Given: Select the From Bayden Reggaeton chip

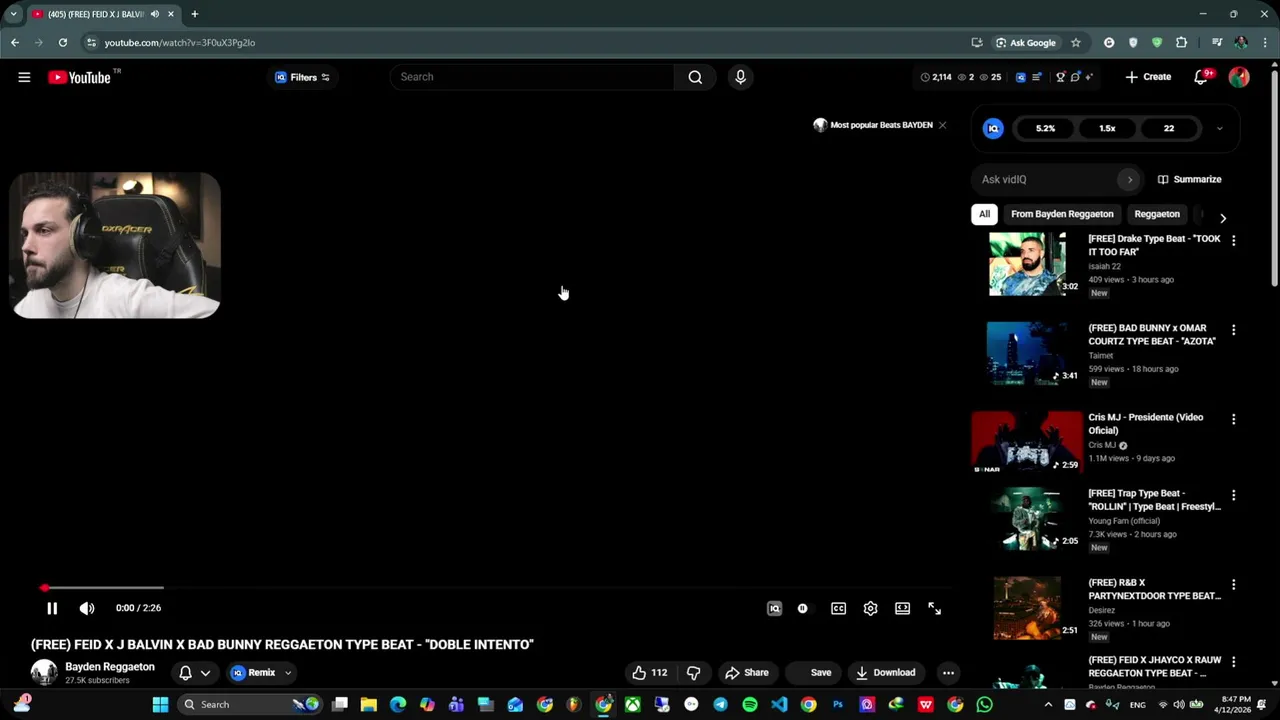Looking at the screenshot, I should (x=1062, y=214).
